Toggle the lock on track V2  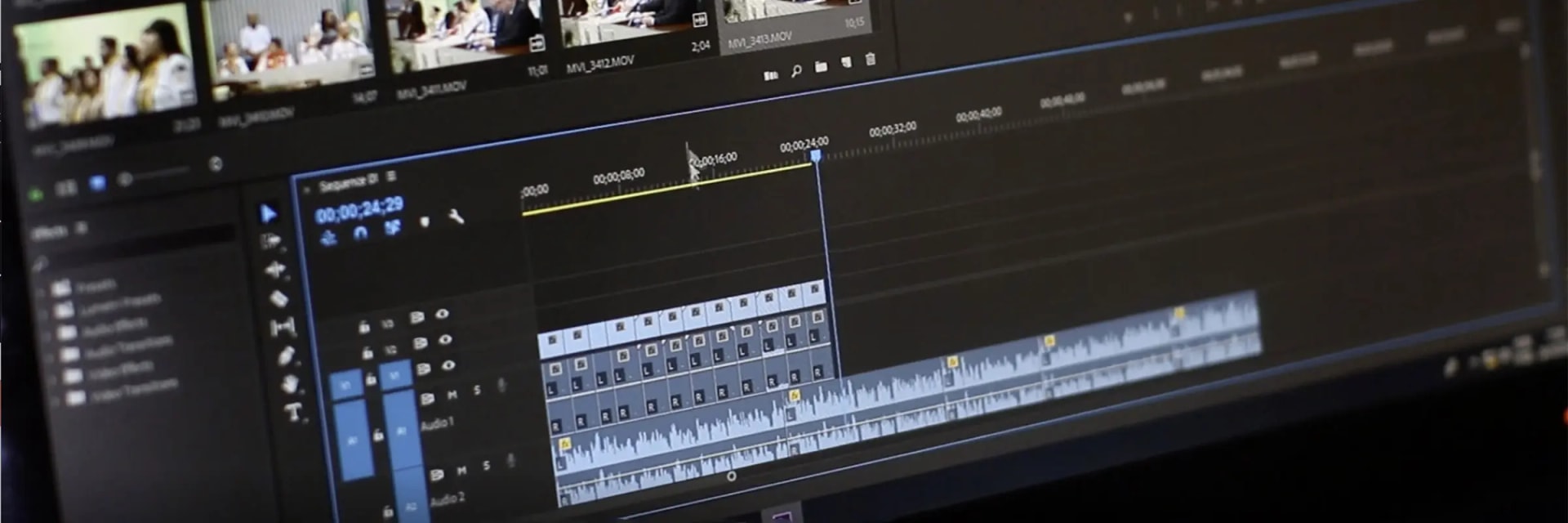367,353
